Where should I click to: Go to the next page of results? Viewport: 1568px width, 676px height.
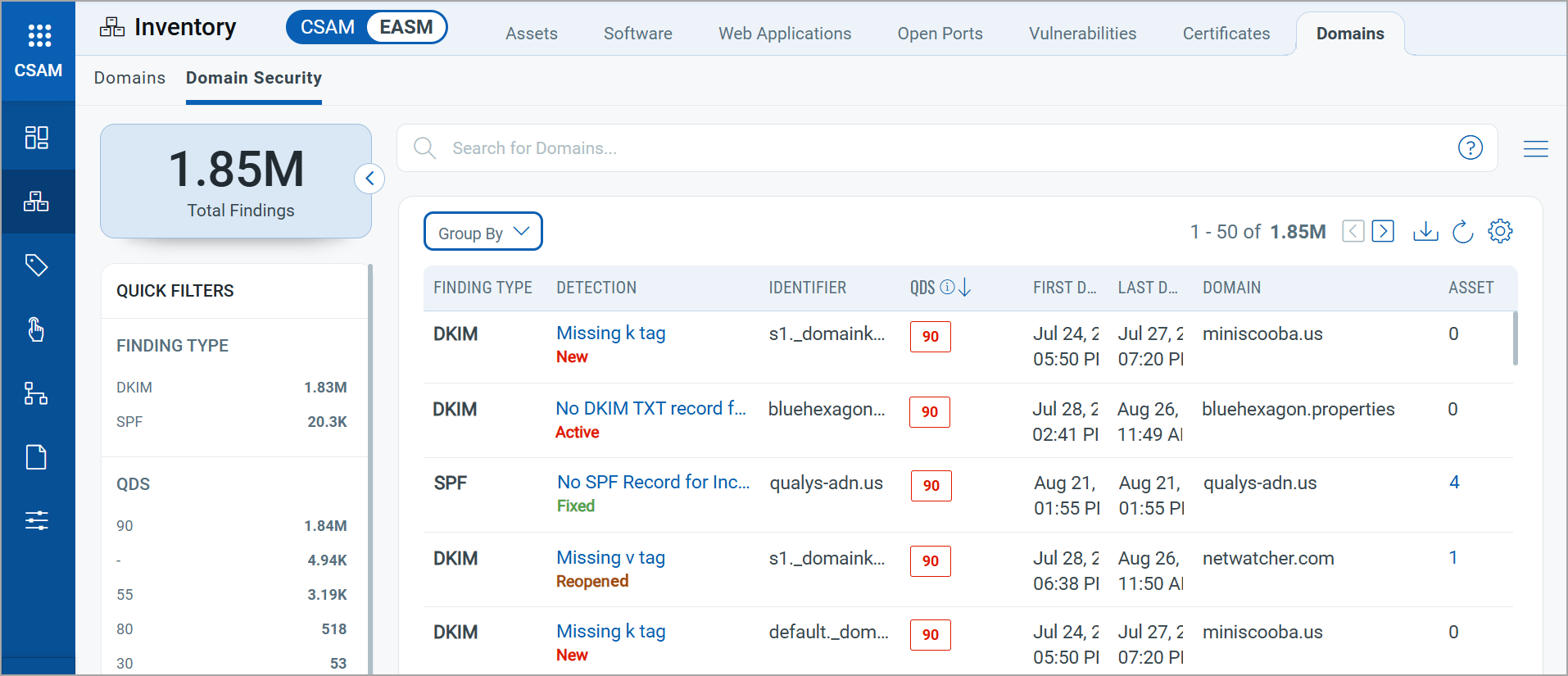tap(1383, 232)
